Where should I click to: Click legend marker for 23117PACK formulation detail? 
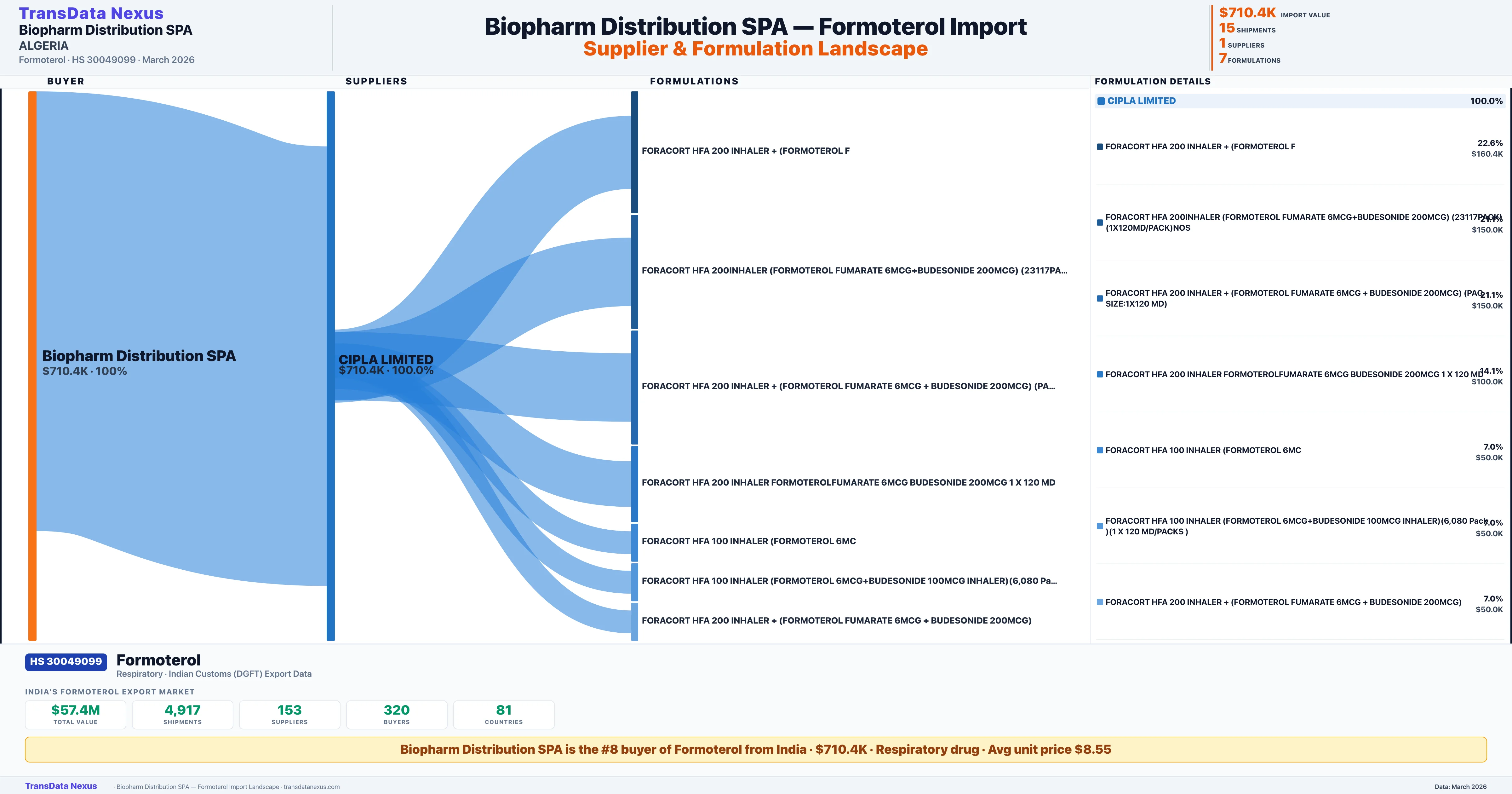click(1100, 222)
